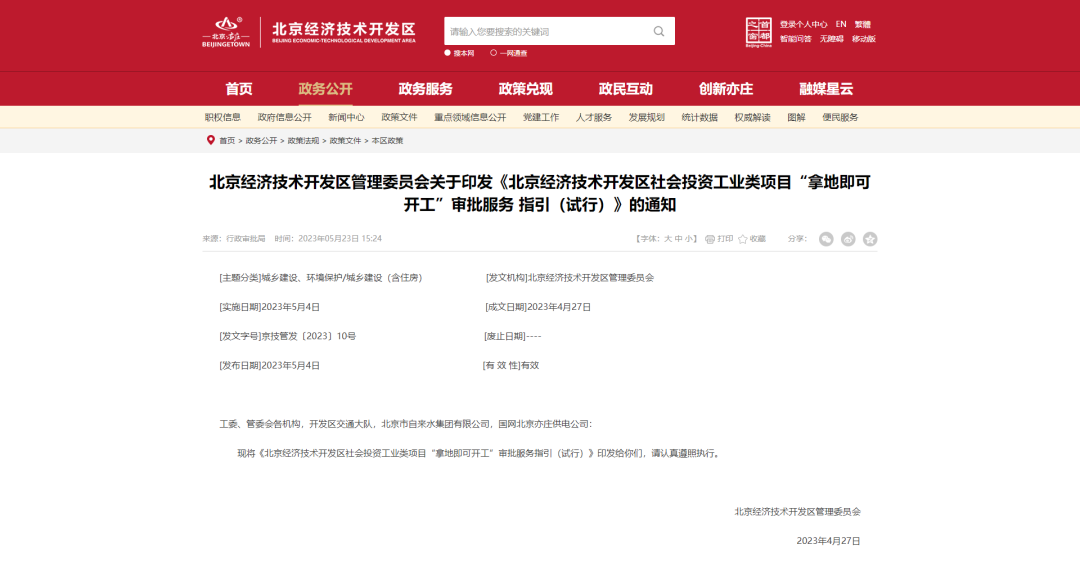The height and width of the screenshot is (562, 1080).
Task: Click the Beijing Etown logo
Action: coord(226,32)
